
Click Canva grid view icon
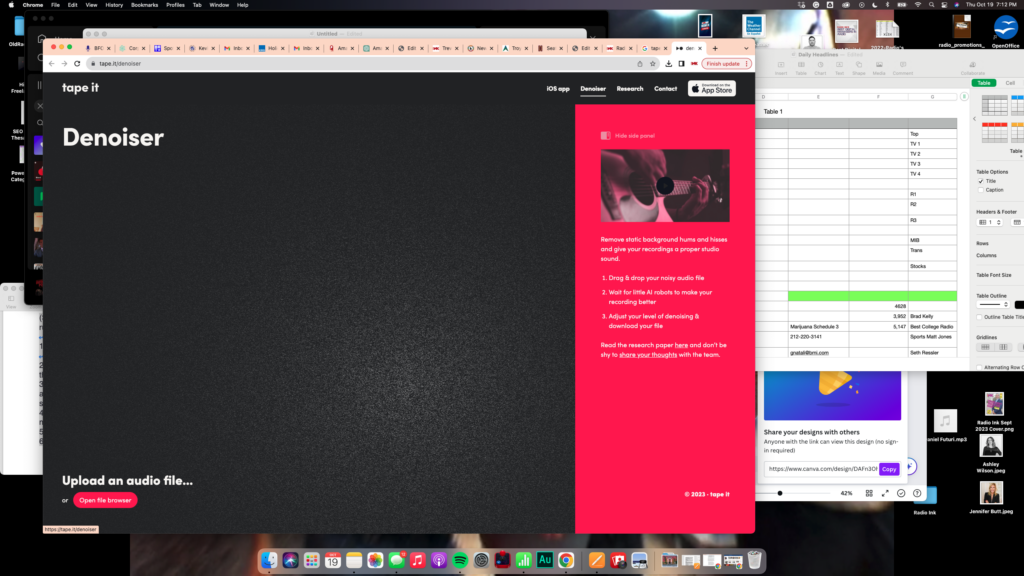pyautogui.click(x=869, y=493)
